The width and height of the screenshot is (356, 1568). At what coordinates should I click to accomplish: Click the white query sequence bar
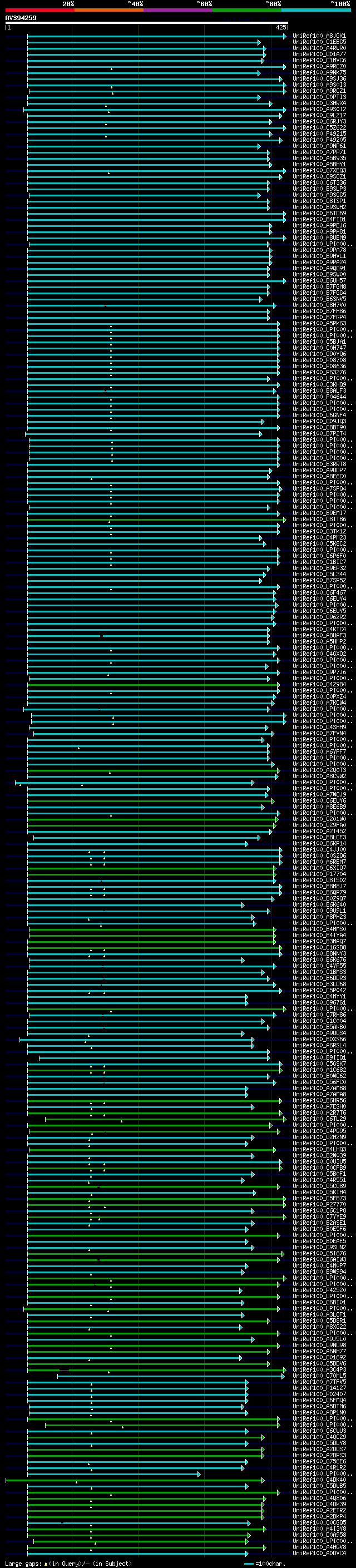[147, 22]
